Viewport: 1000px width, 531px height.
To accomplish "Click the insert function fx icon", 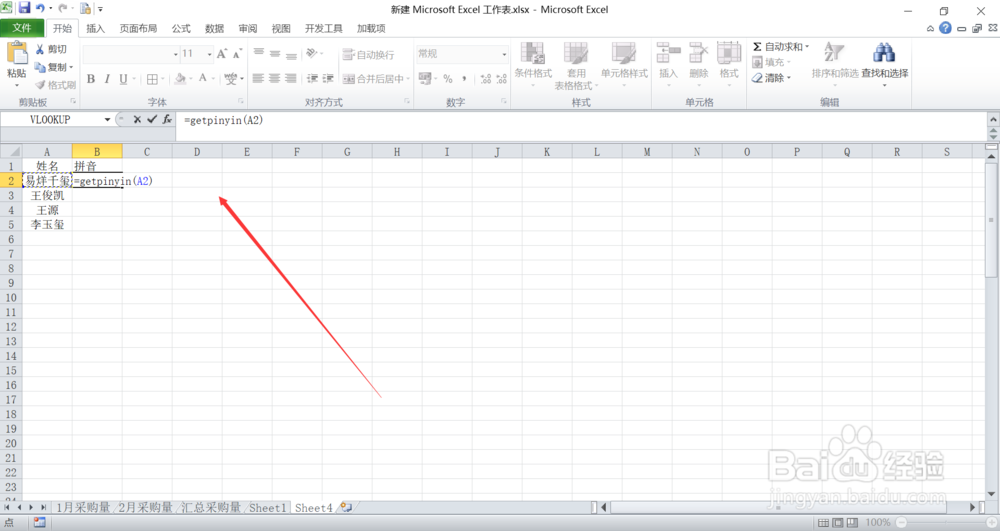I will pyautogui.click(x=166, y=119).
